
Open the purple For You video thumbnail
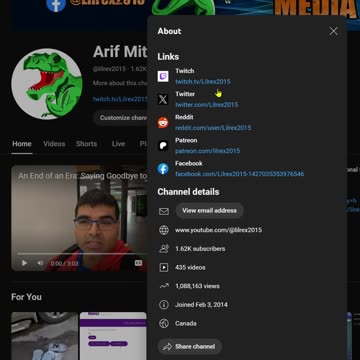(113, 336)
